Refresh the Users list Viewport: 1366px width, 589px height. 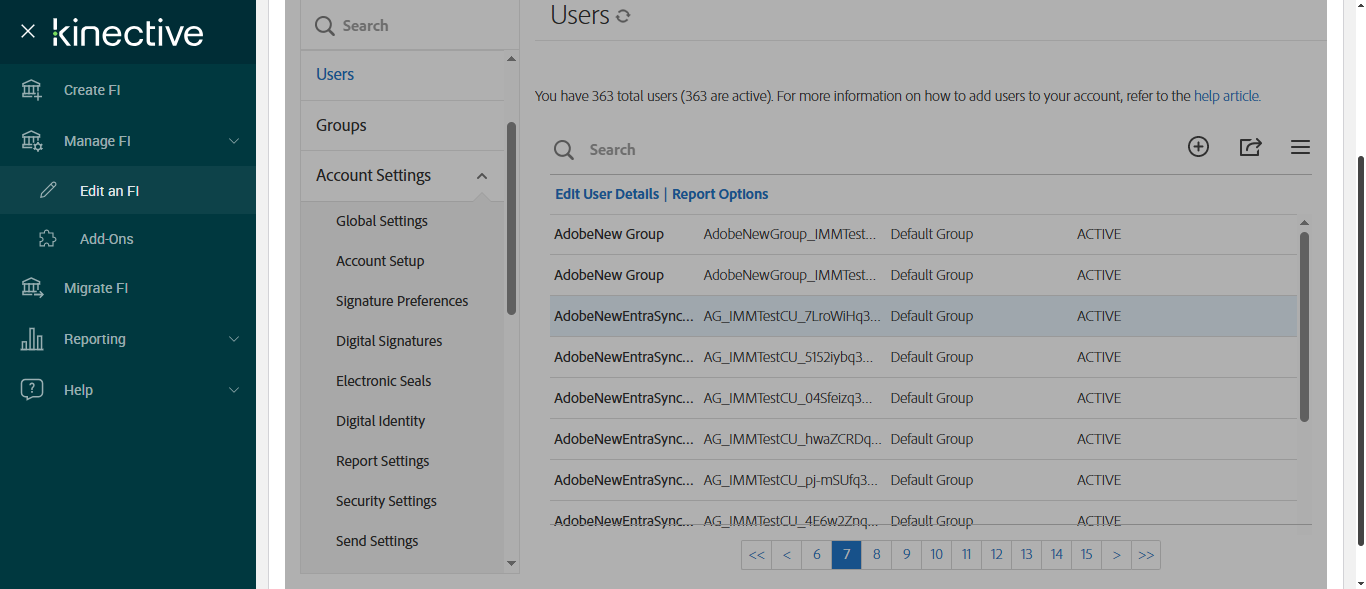click(623, 16)
